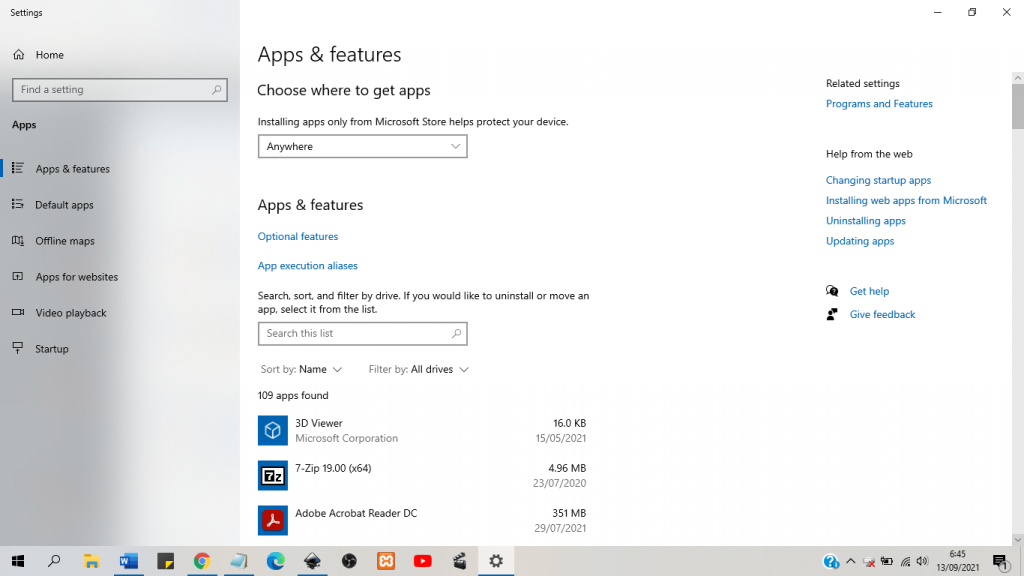Image resolution: width=1024 pixels, height=576 pixels.
Task: Click the vertical scrollbar thumb
Action: [1017, 106]
